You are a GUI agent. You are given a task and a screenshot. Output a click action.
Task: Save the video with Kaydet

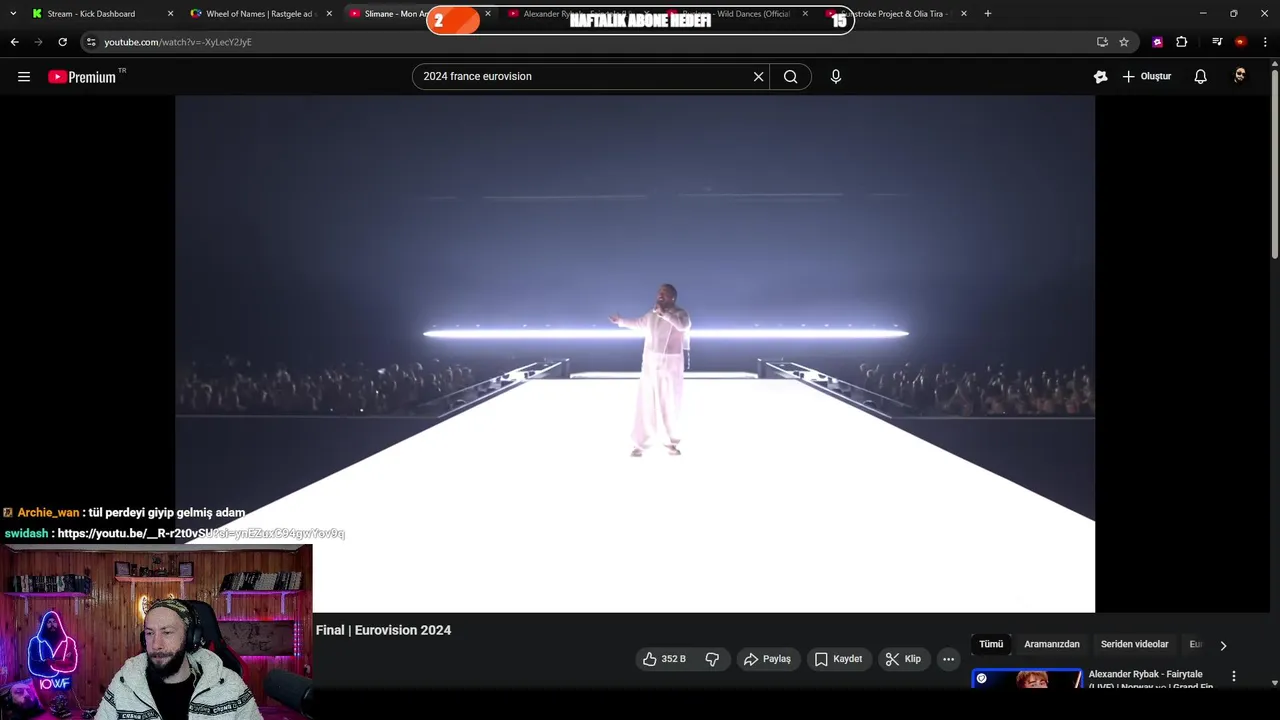[x=838, y=659]
